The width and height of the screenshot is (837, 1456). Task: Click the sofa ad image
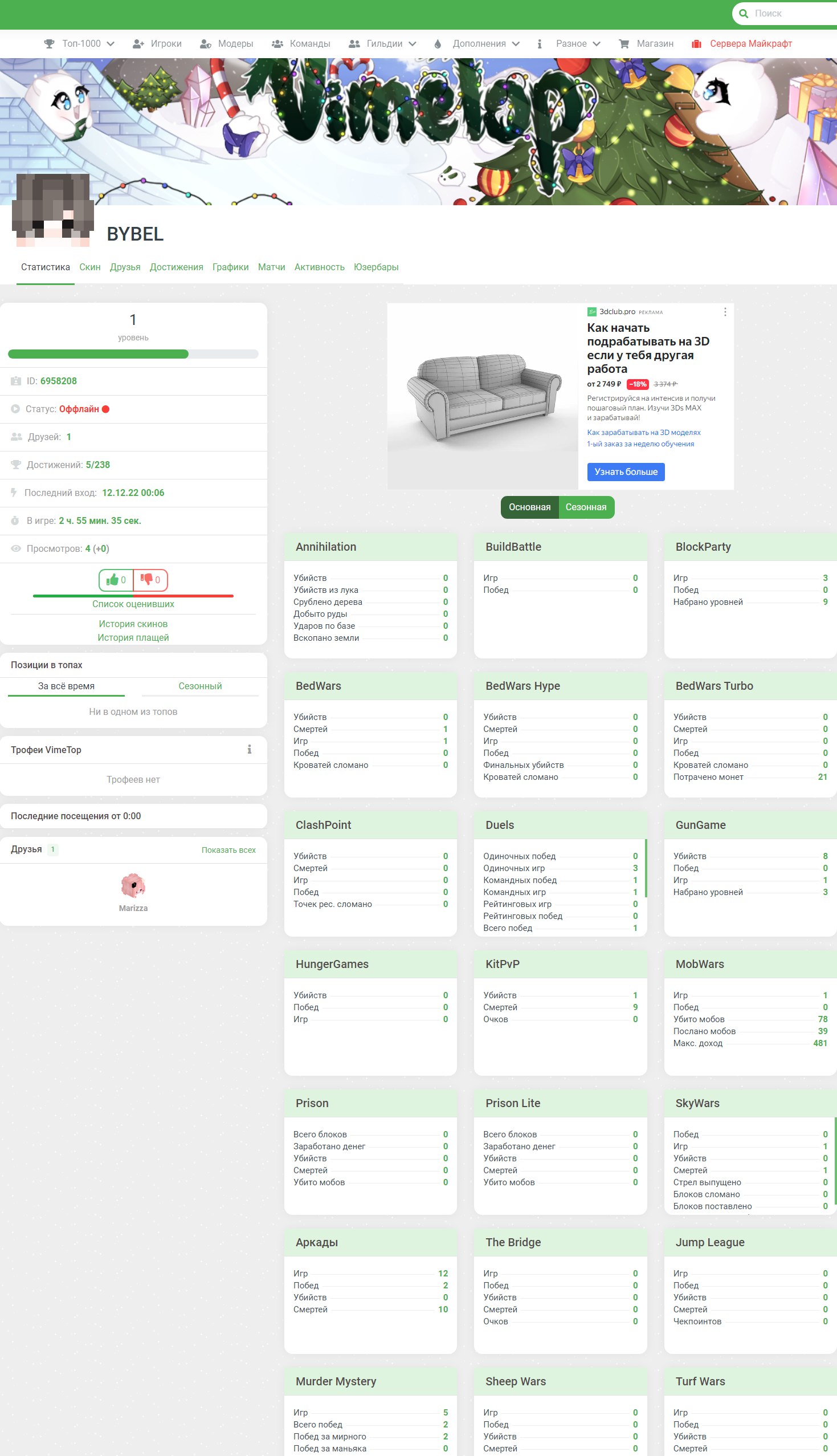pyautogui.click(x=483, y=397)
